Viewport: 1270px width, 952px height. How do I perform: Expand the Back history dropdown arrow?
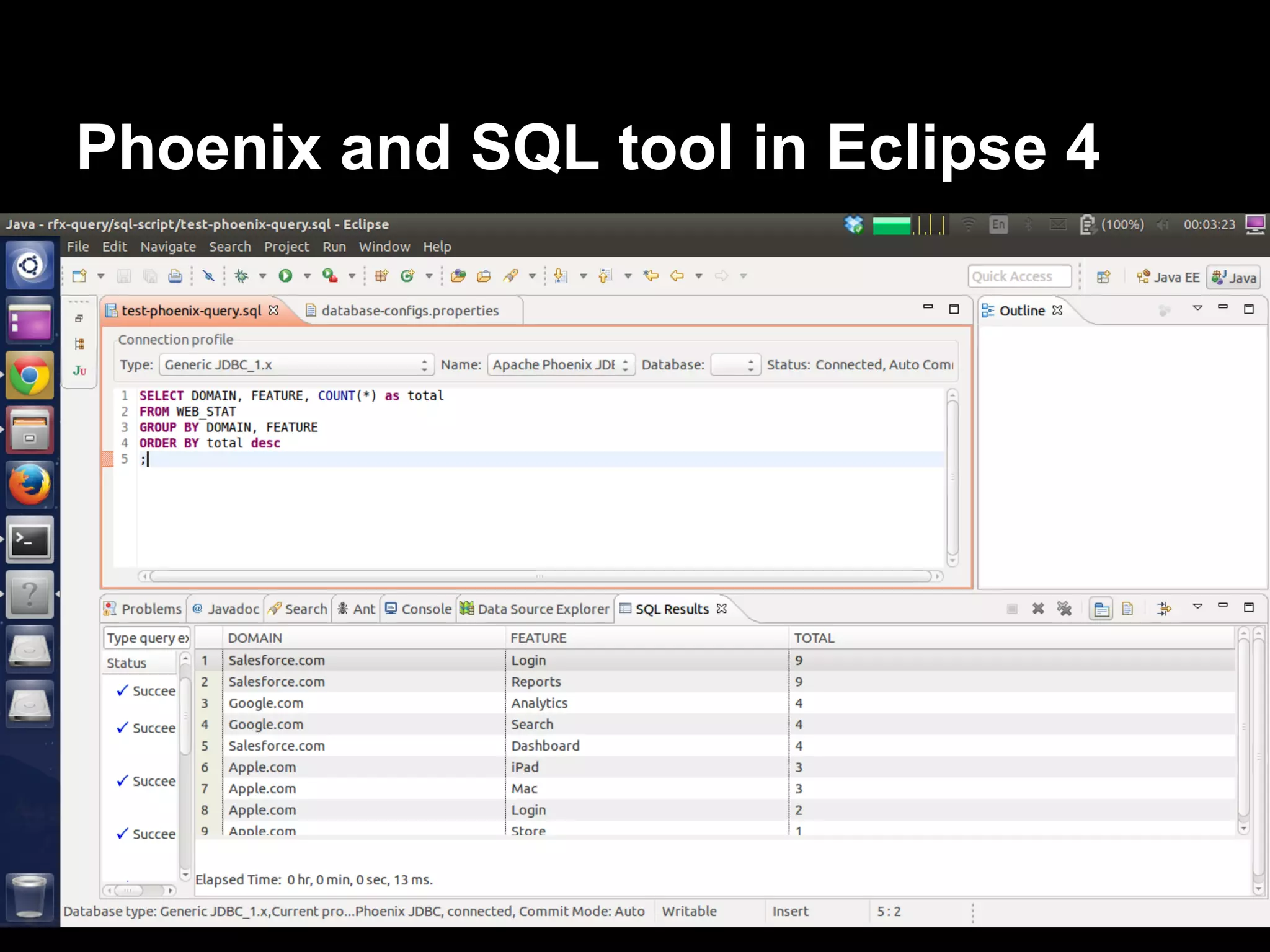point(699,276)
